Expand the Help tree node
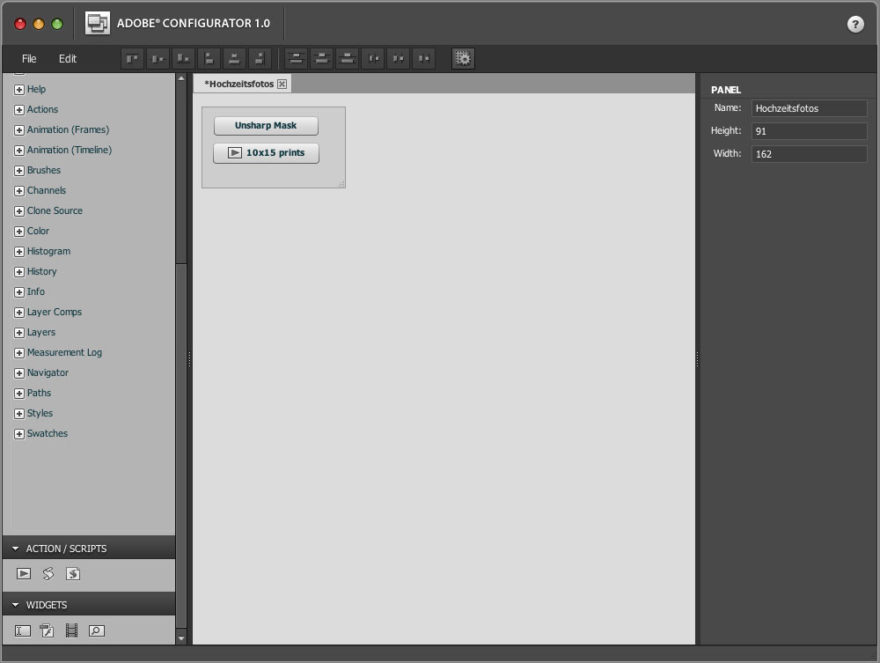The height and width of the screenshot is (663, 880). click(19, 89)
